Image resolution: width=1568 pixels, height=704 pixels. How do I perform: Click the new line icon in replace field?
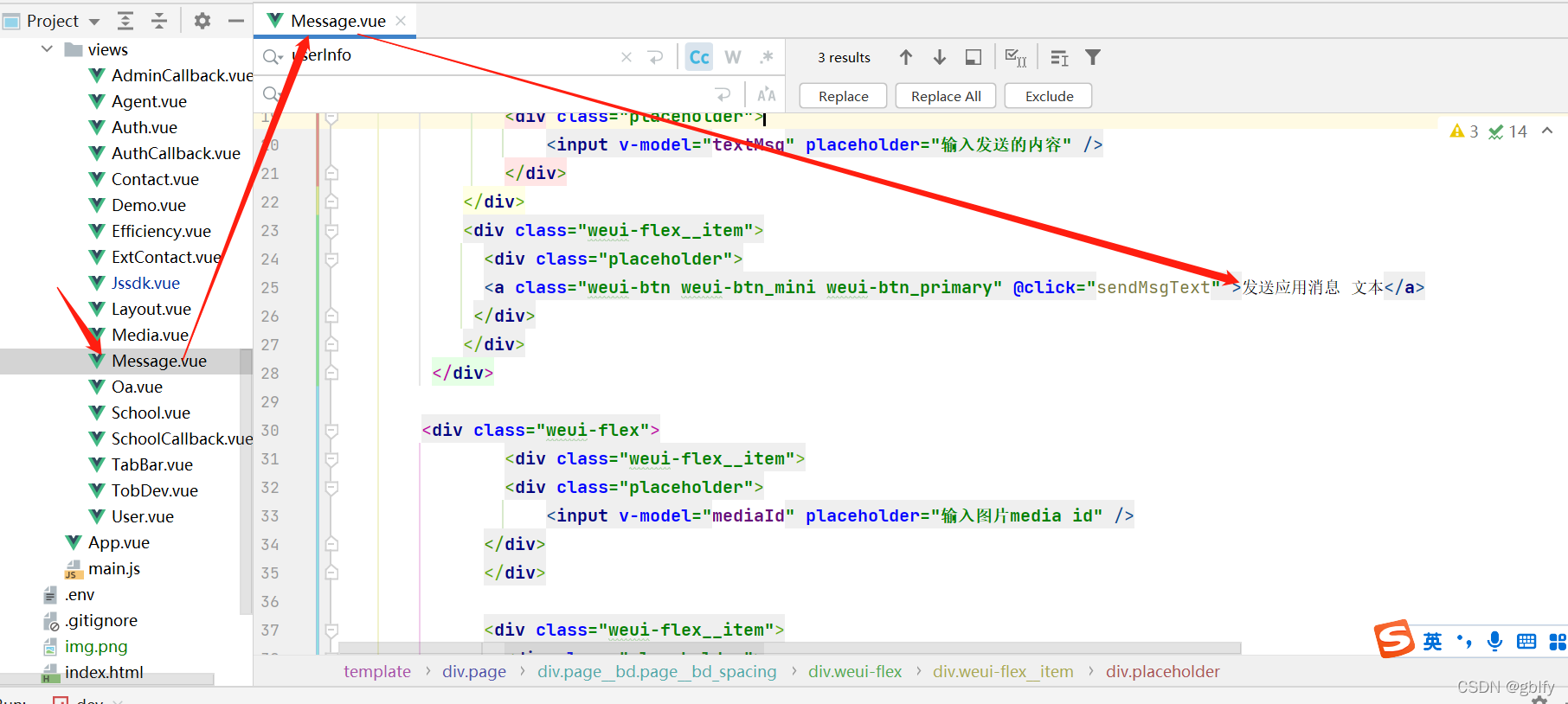click(723, 94)
